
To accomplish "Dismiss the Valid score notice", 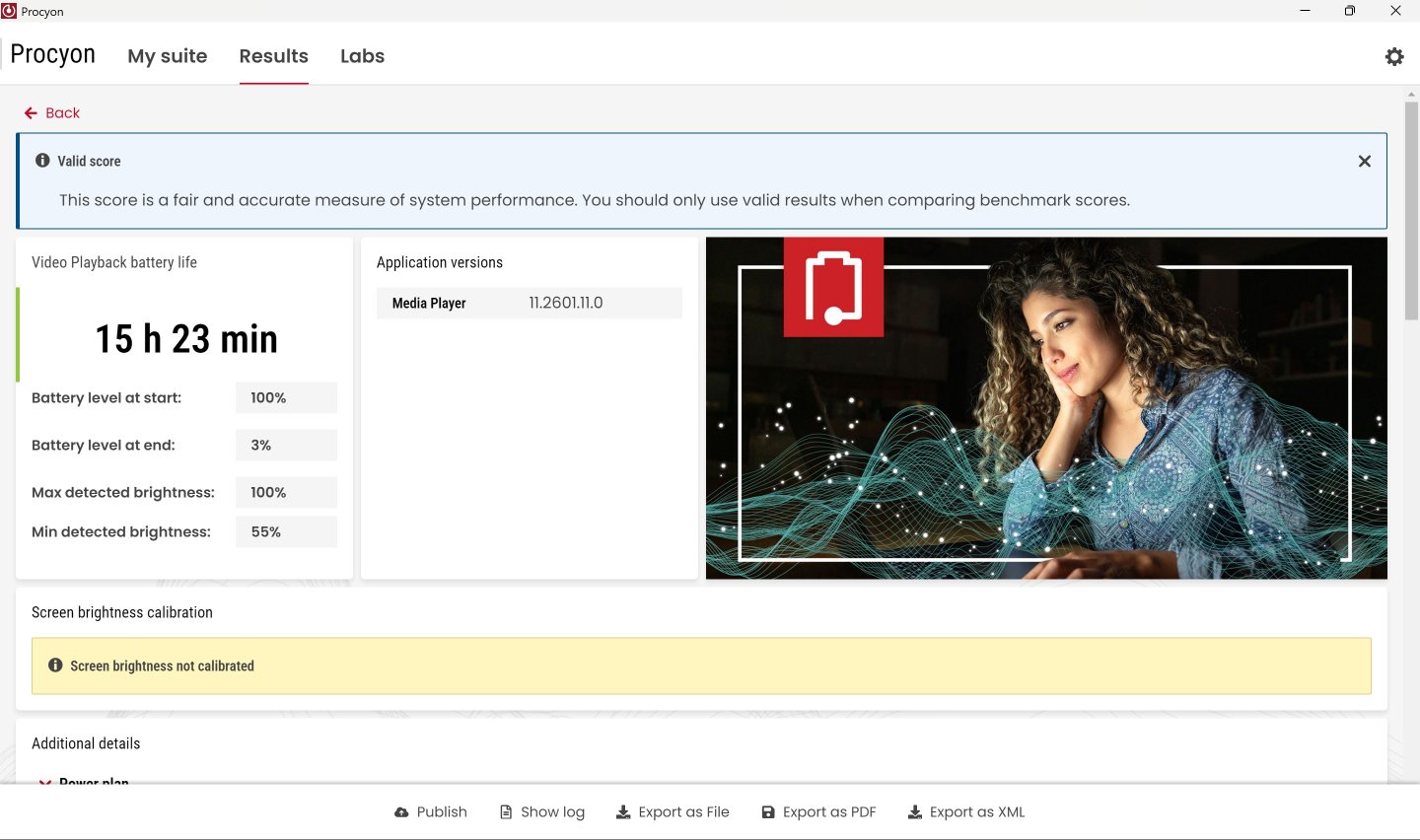I will pyautogui.click(x=1365, y=161).
